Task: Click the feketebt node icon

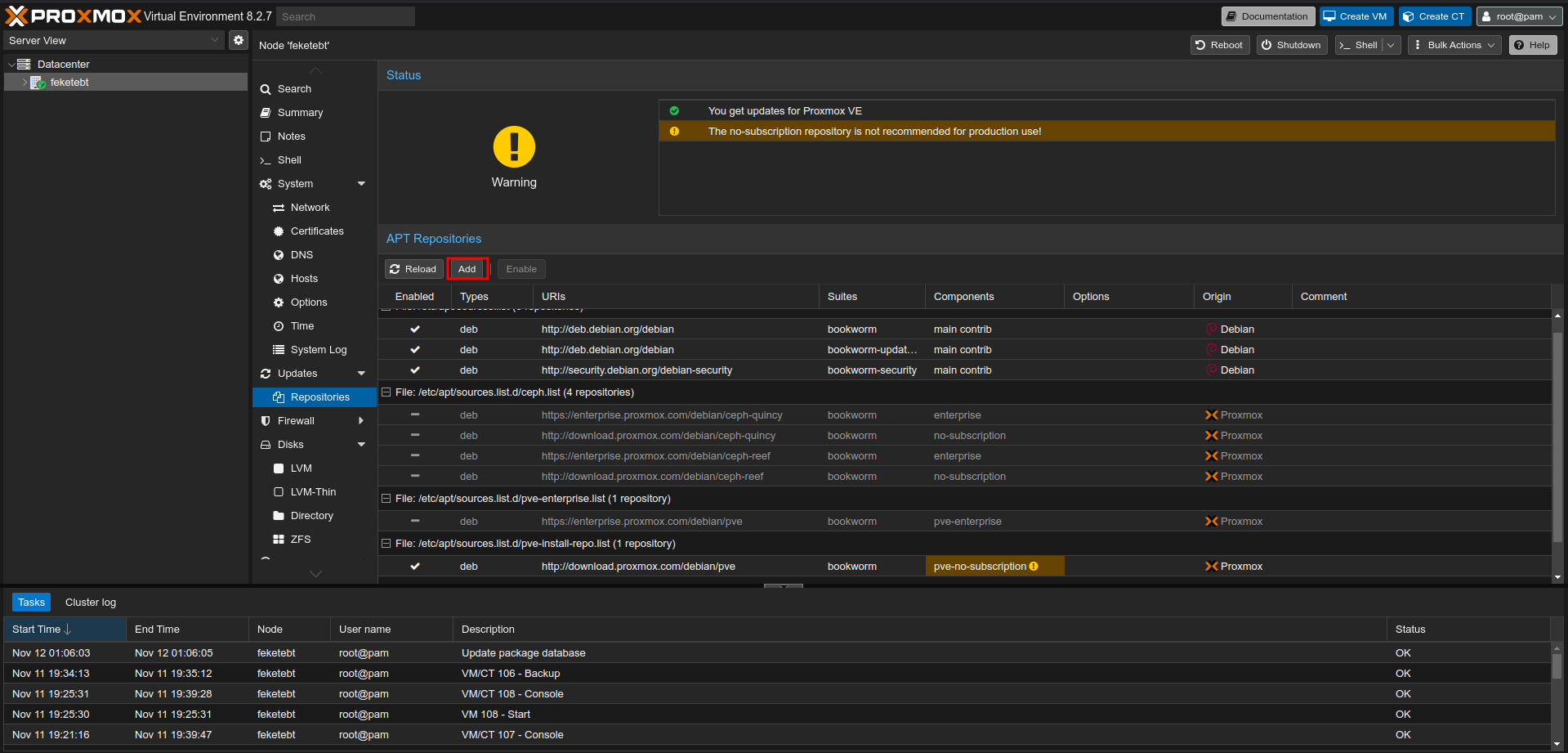Action: click(x=38, y=83)
